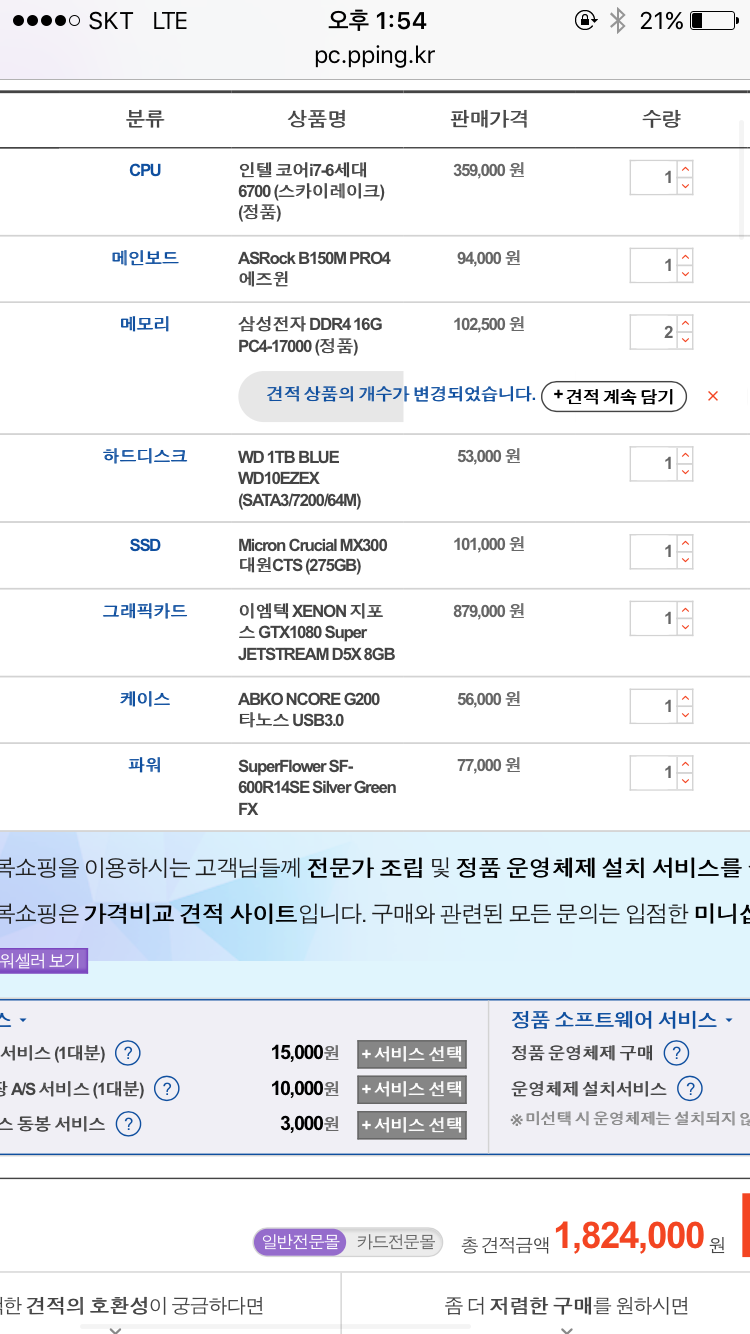
Task: Expand the 견적의 호환성 section chevron
Action: 114,1329
